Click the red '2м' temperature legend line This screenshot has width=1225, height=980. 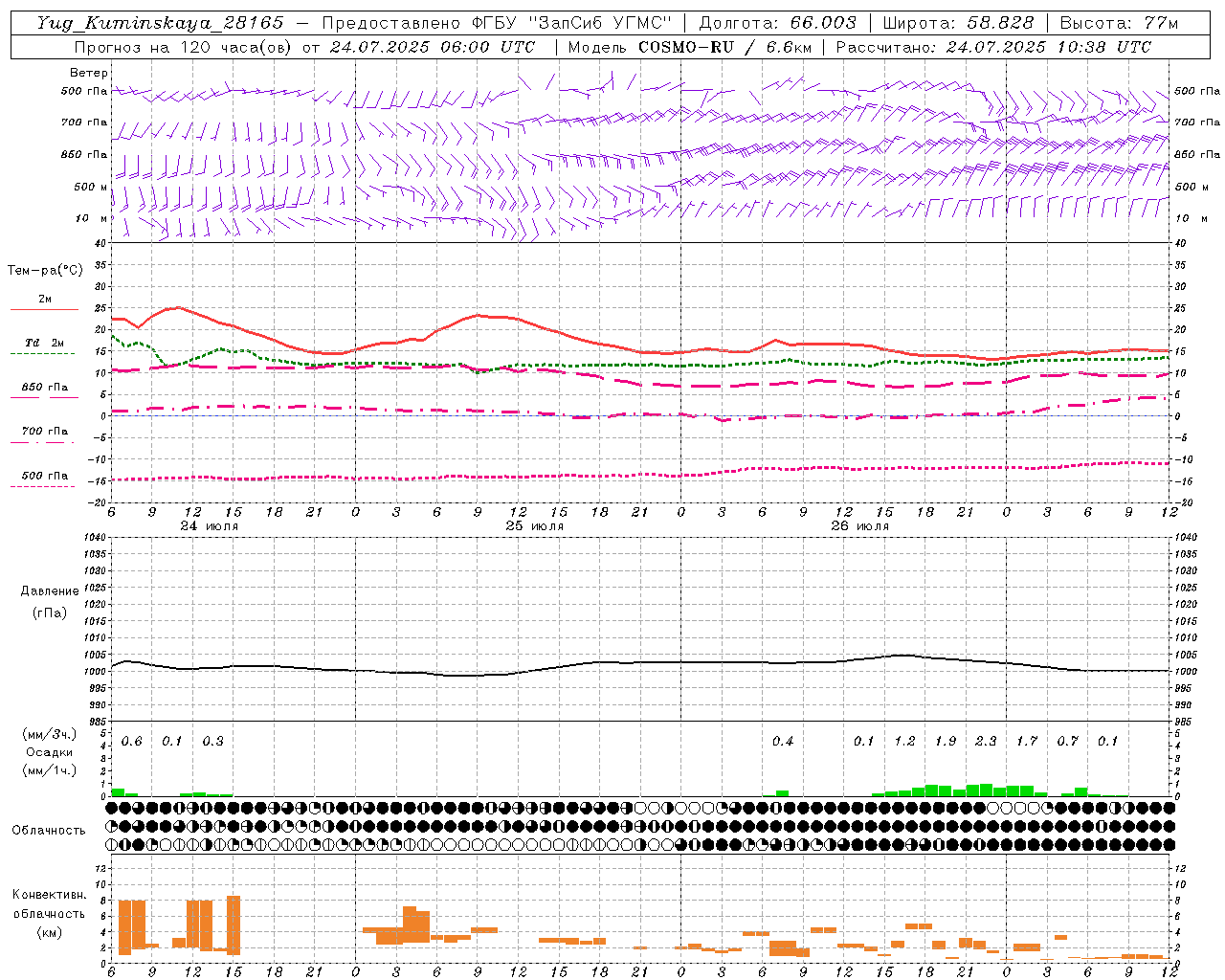44,309
